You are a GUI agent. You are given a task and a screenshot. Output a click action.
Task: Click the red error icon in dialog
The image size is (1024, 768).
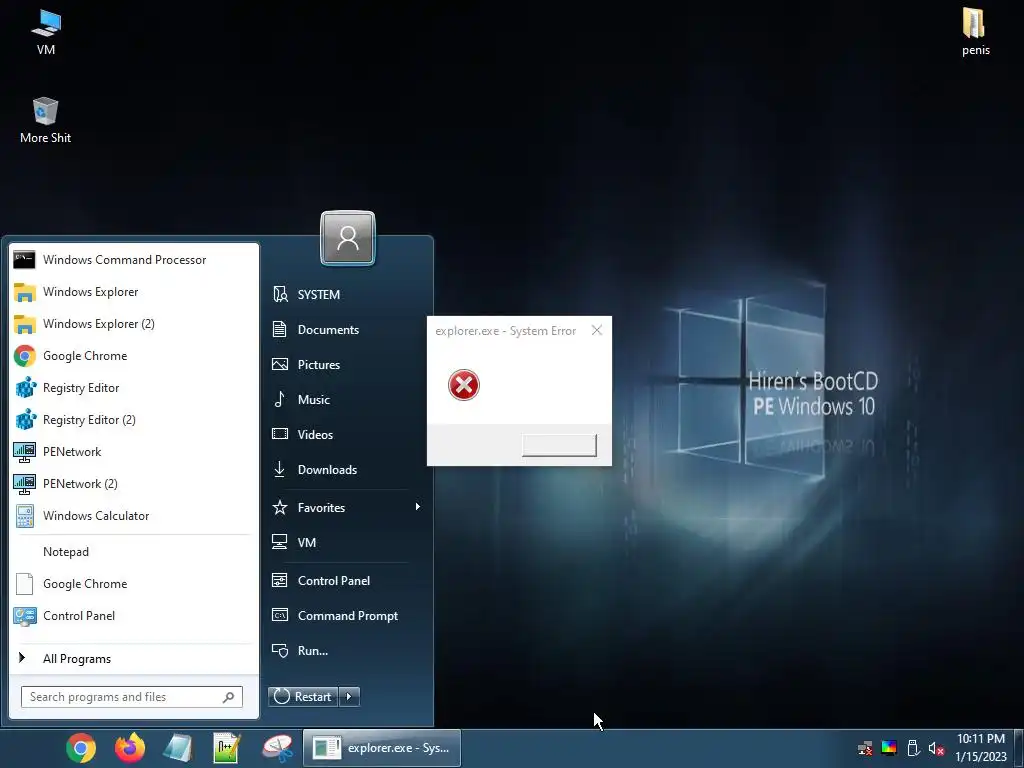tap(464, 385)
